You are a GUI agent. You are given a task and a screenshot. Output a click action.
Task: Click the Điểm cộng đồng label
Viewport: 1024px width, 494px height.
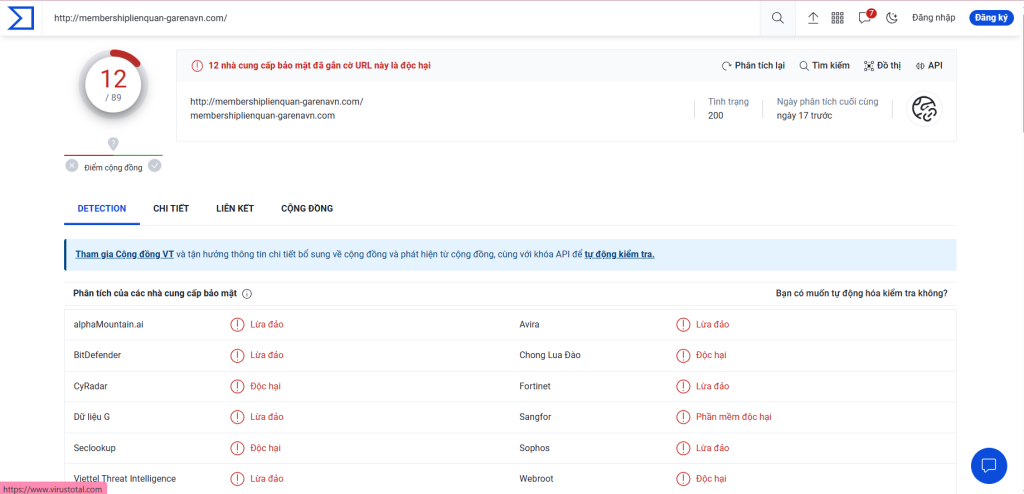point(113,168)
